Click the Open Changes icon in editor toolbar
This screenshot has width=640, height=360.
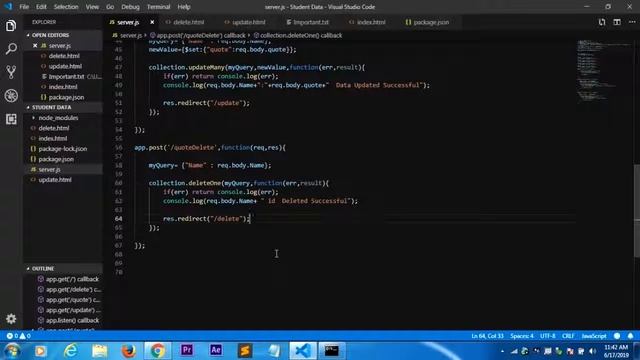pyautogui.click(x=602, y=22)
